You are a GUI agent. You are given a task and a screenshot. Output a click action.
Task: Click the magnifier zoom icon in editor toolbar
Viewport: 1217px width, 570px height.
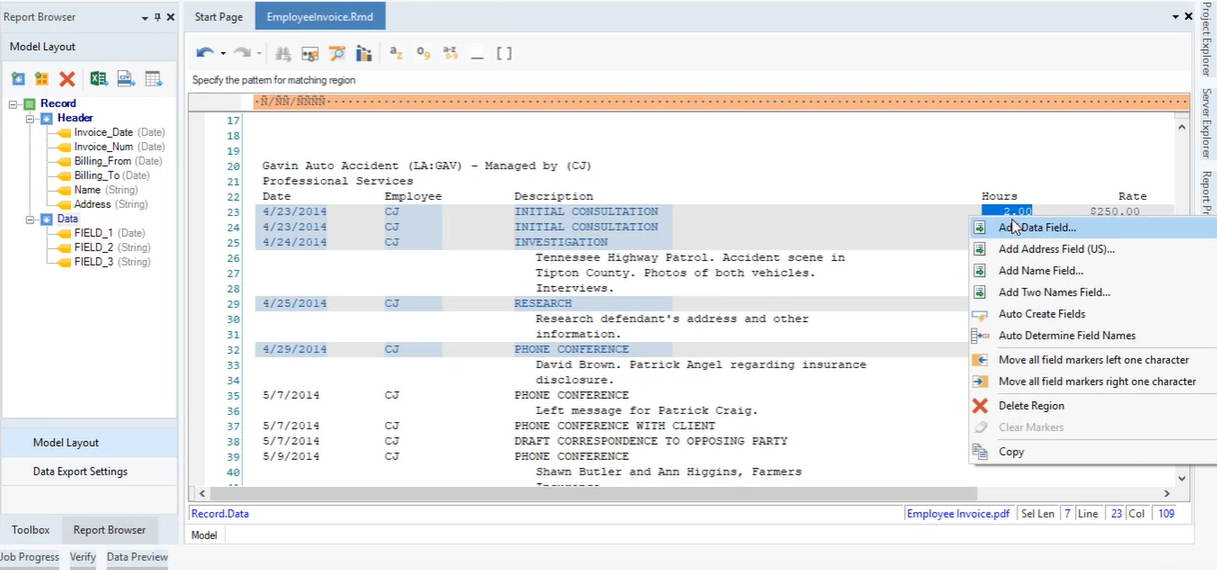coord(337,54)
